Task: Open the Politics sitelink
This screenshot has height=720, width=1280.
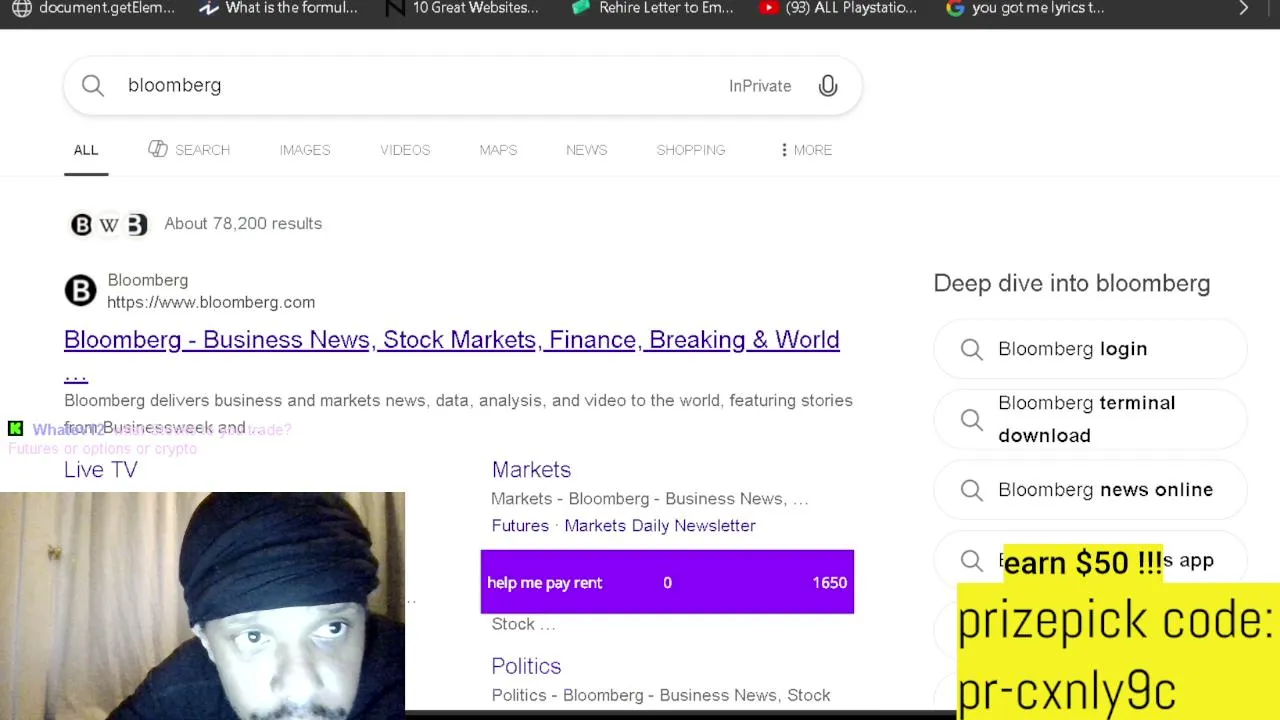Action: 526,666
